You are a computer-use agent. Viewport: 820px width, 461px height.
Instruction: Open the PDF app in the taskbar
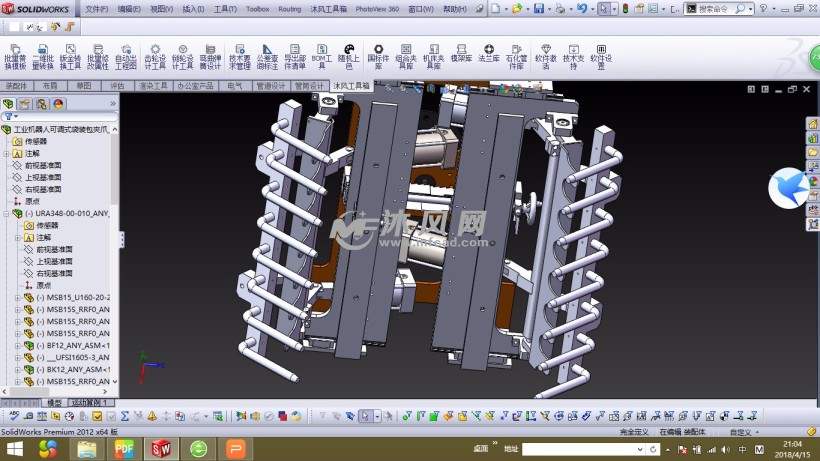[124, 449]
